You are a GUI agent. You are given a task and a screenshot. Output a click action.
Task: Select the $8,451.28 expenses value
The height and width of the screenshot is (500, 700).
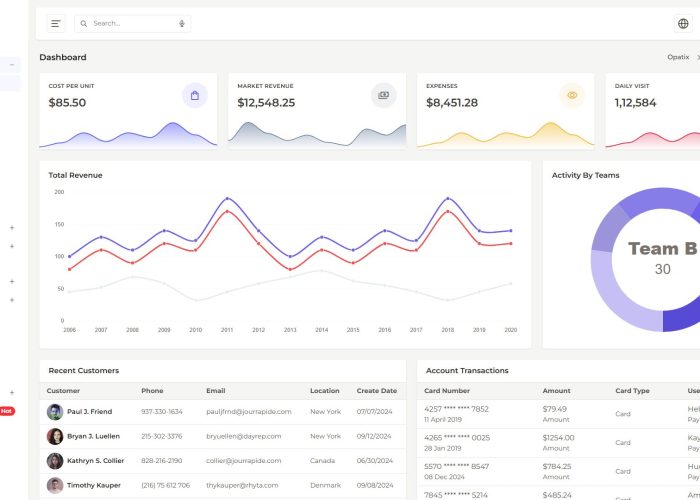tap(452, 103)
